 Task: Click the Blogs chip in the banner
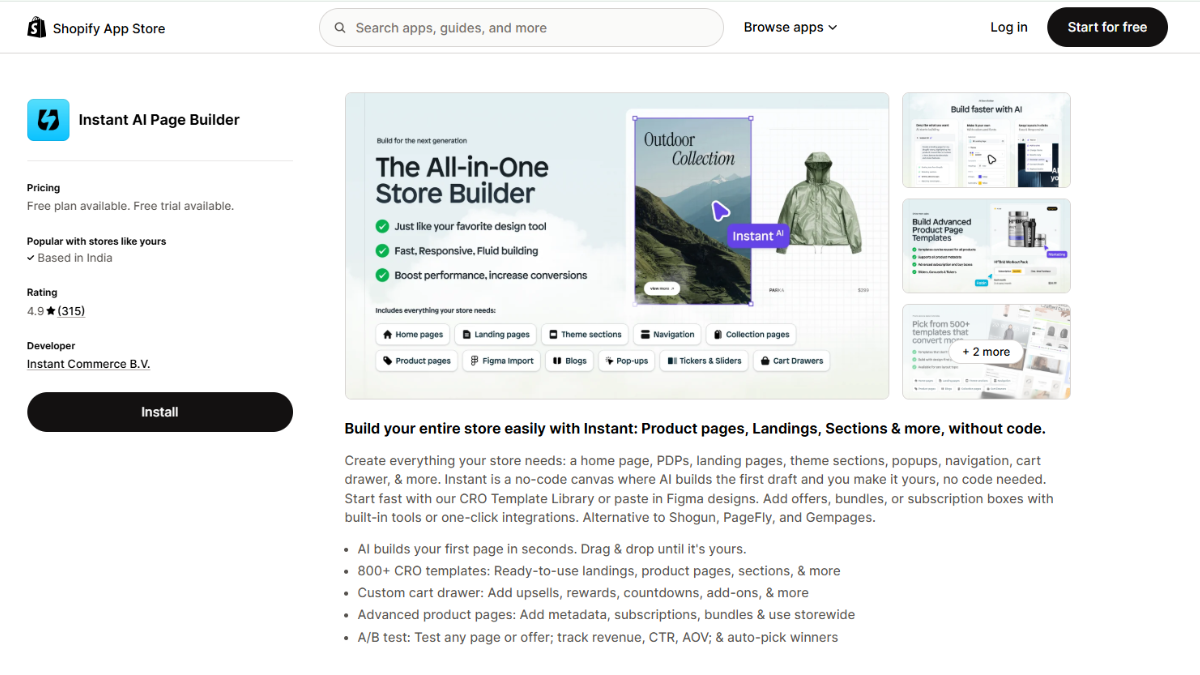[x=570, y=361]
